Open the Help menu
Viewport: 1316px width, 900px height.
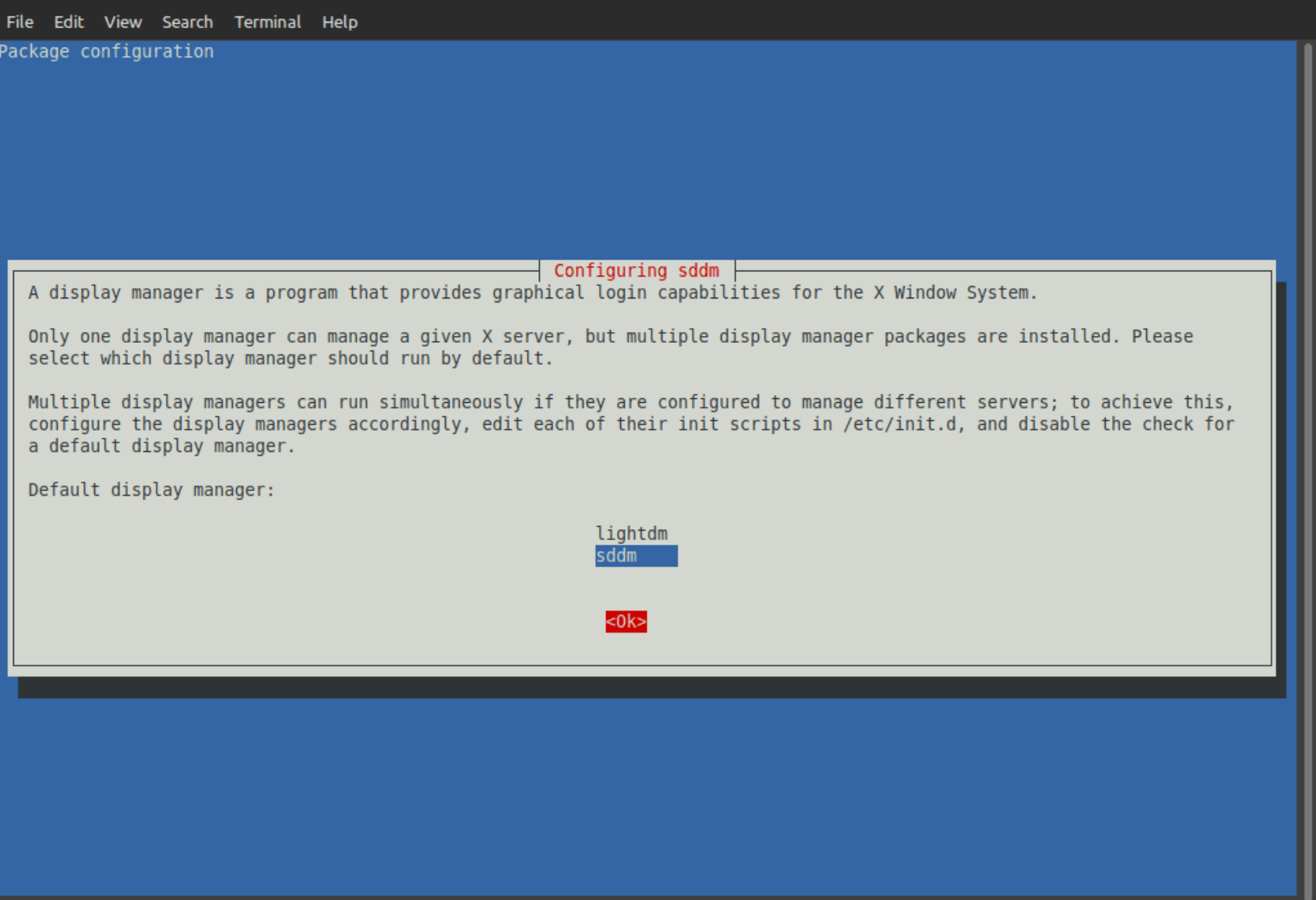340,22
